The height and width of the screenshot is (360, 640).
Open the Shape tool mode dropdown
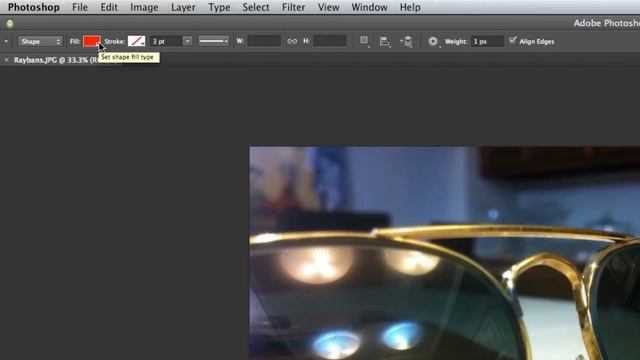click(x=40, y=41)
